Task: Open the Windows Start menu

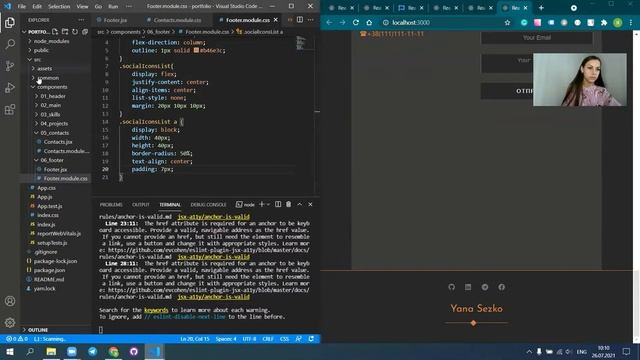Action: (x=9, y=351)
